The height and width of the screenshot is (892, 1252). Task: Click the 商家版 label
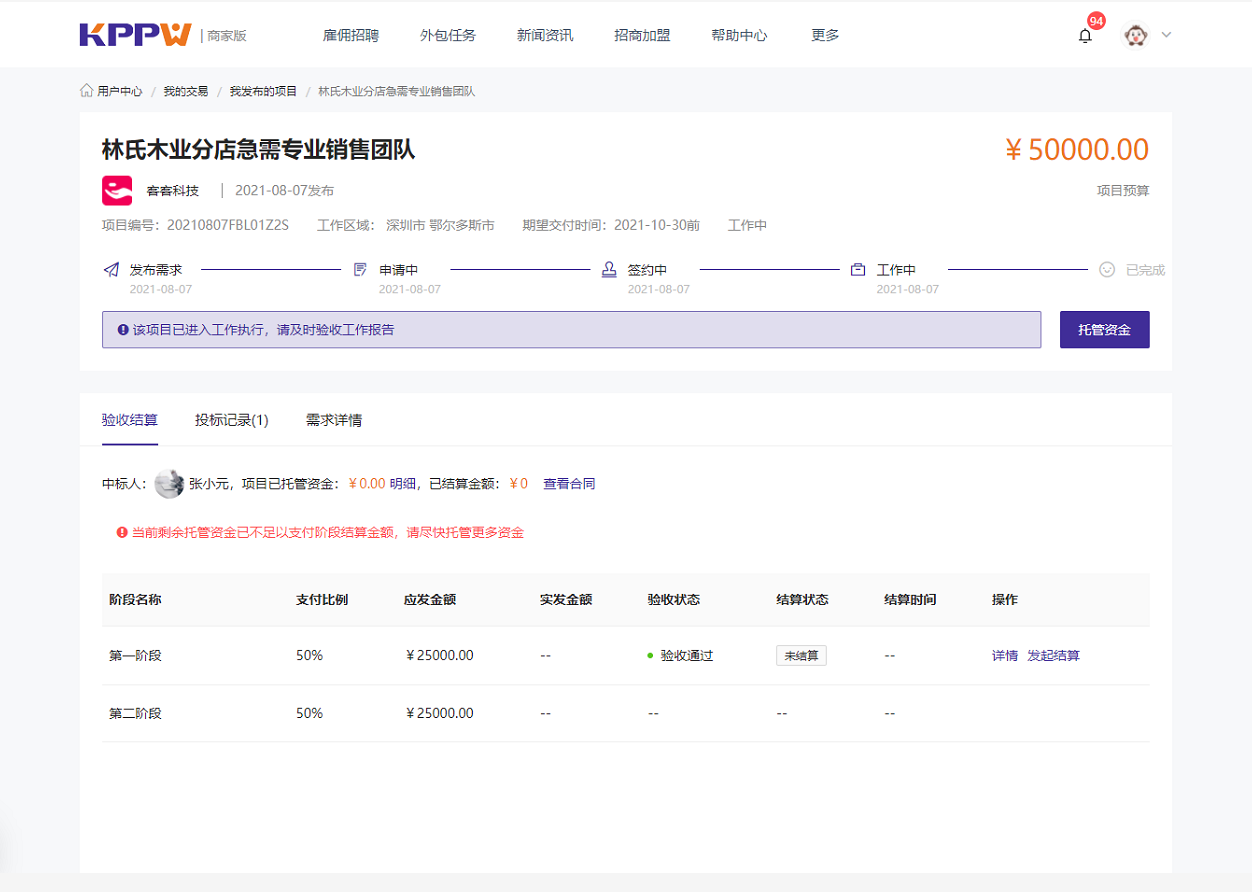tap(227, 35)
